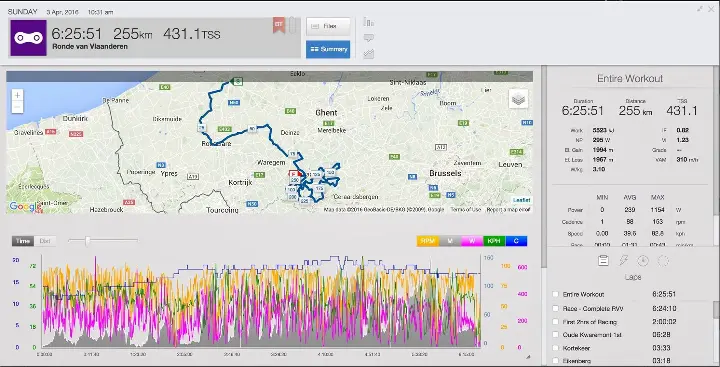Select the lightning bolt peak power icon
The height and width of the screenshot is (367, 720).
tap(623, 260)
